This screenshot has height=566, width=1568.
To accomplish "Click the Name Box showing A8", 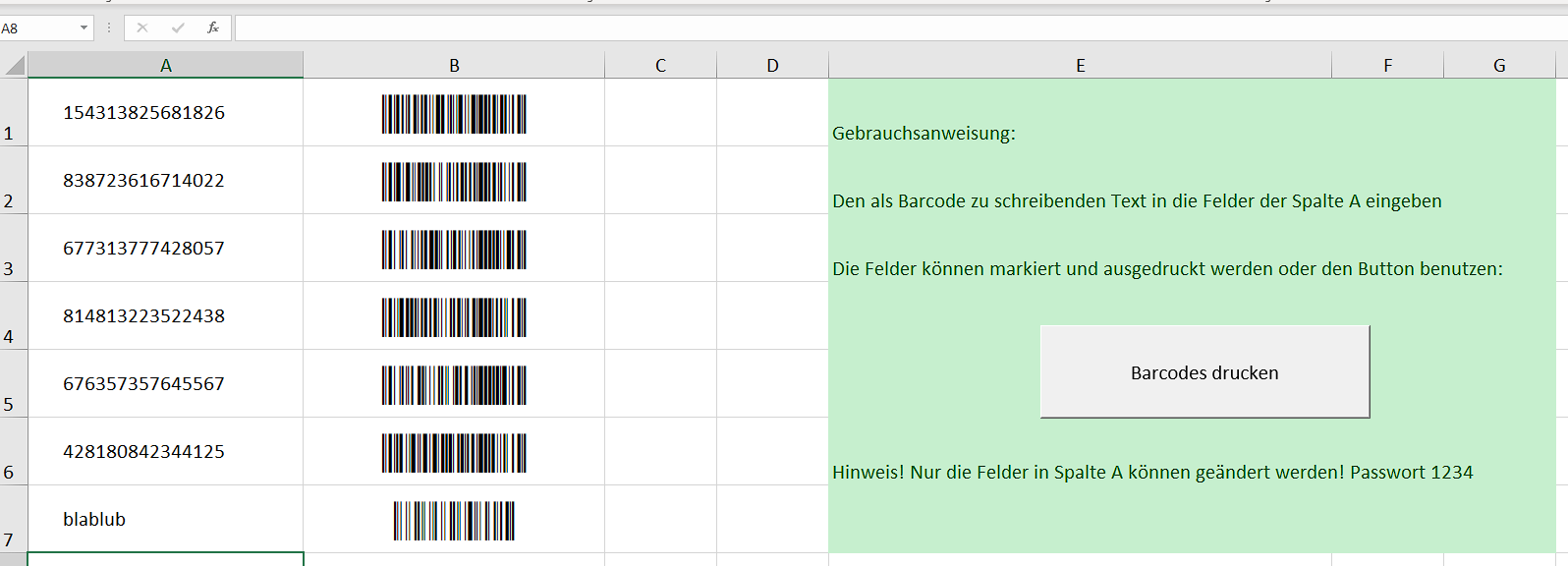I will point(37,28).
